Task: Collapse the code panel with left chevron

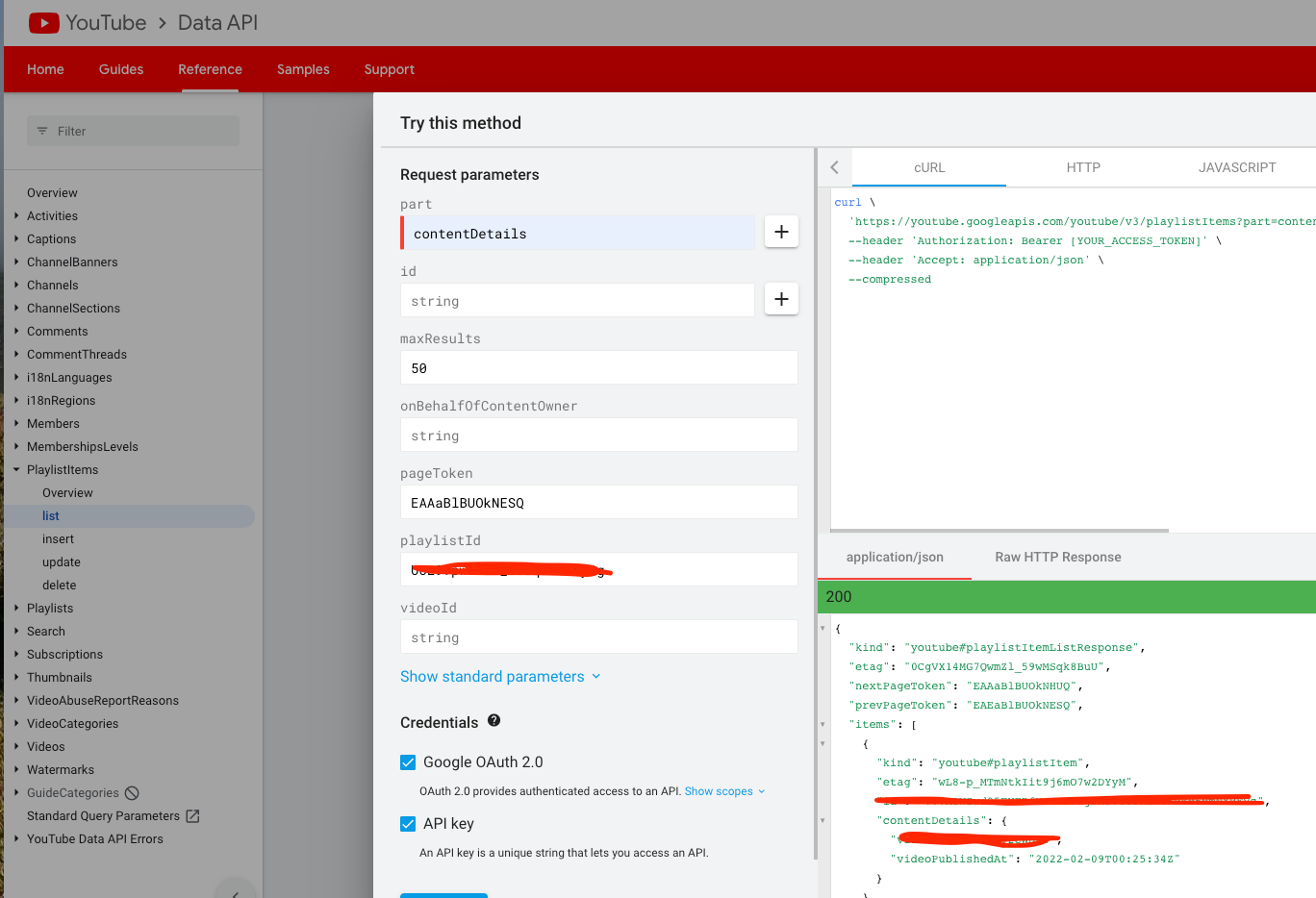Action: click(834, 167)
